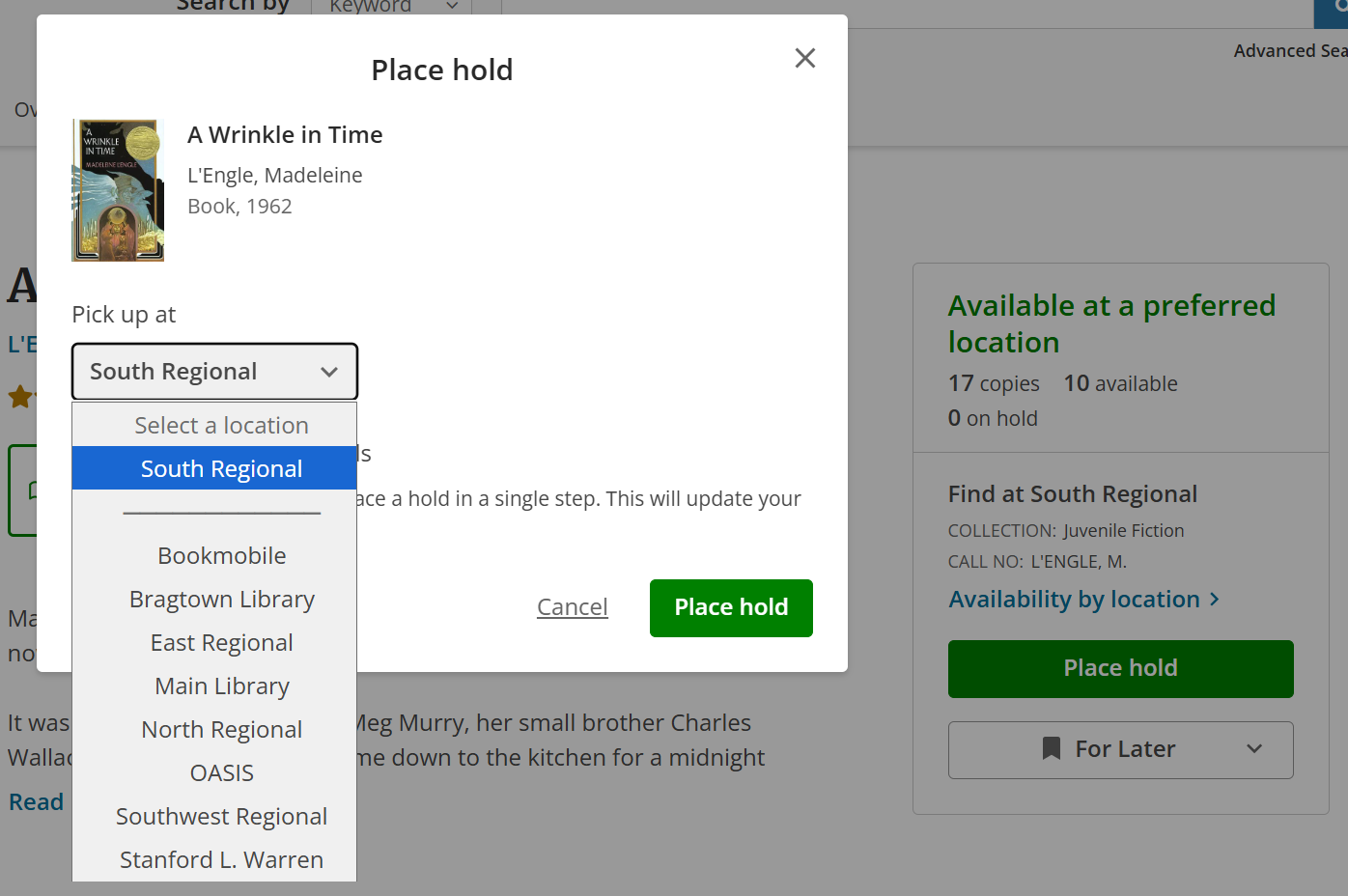Choose "Select a location" placeholder option
The height and width of the screenshot is (896, 1348).
point(221,426)
